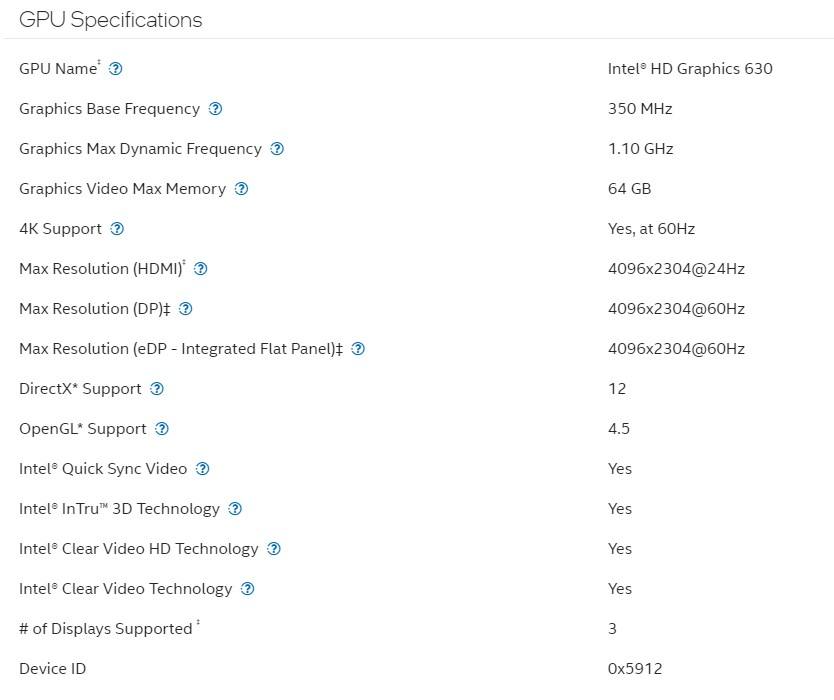Select the Device ID value 0x5912
834x700 pixels.
(x=635, y=669)
